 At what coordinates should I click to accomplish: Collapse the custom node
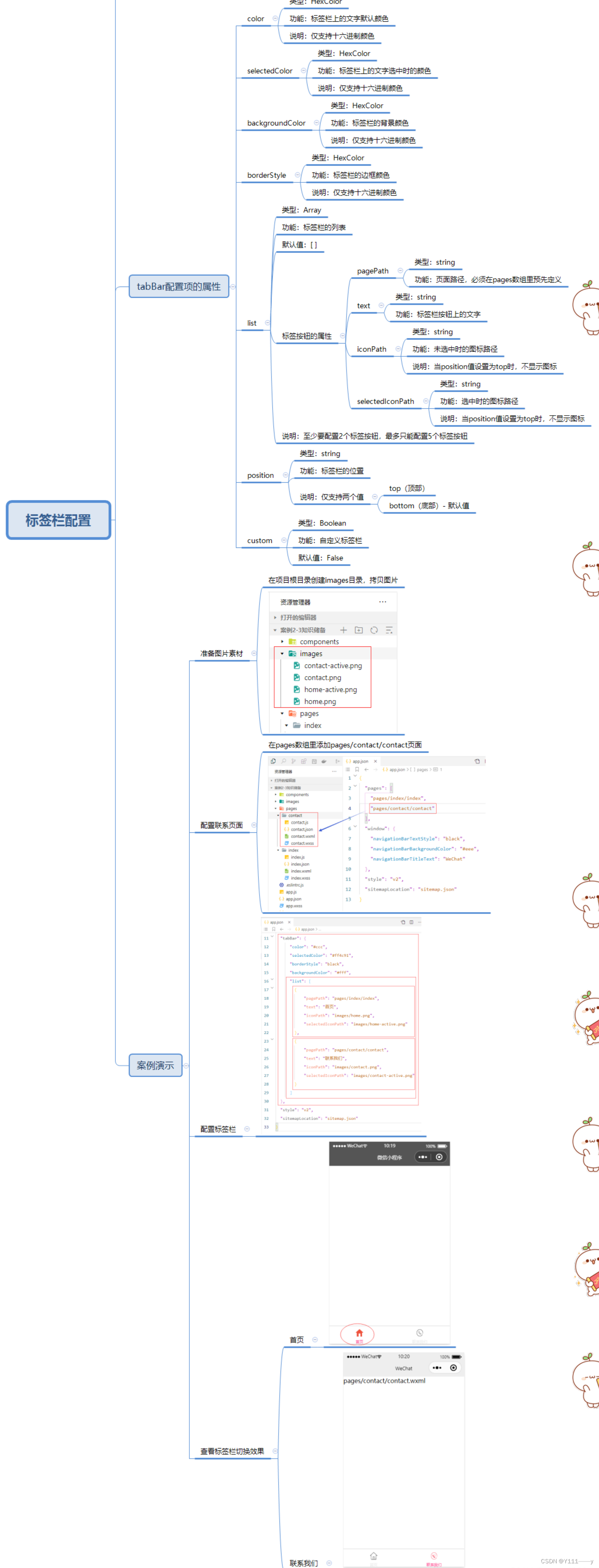coord(284,540)
